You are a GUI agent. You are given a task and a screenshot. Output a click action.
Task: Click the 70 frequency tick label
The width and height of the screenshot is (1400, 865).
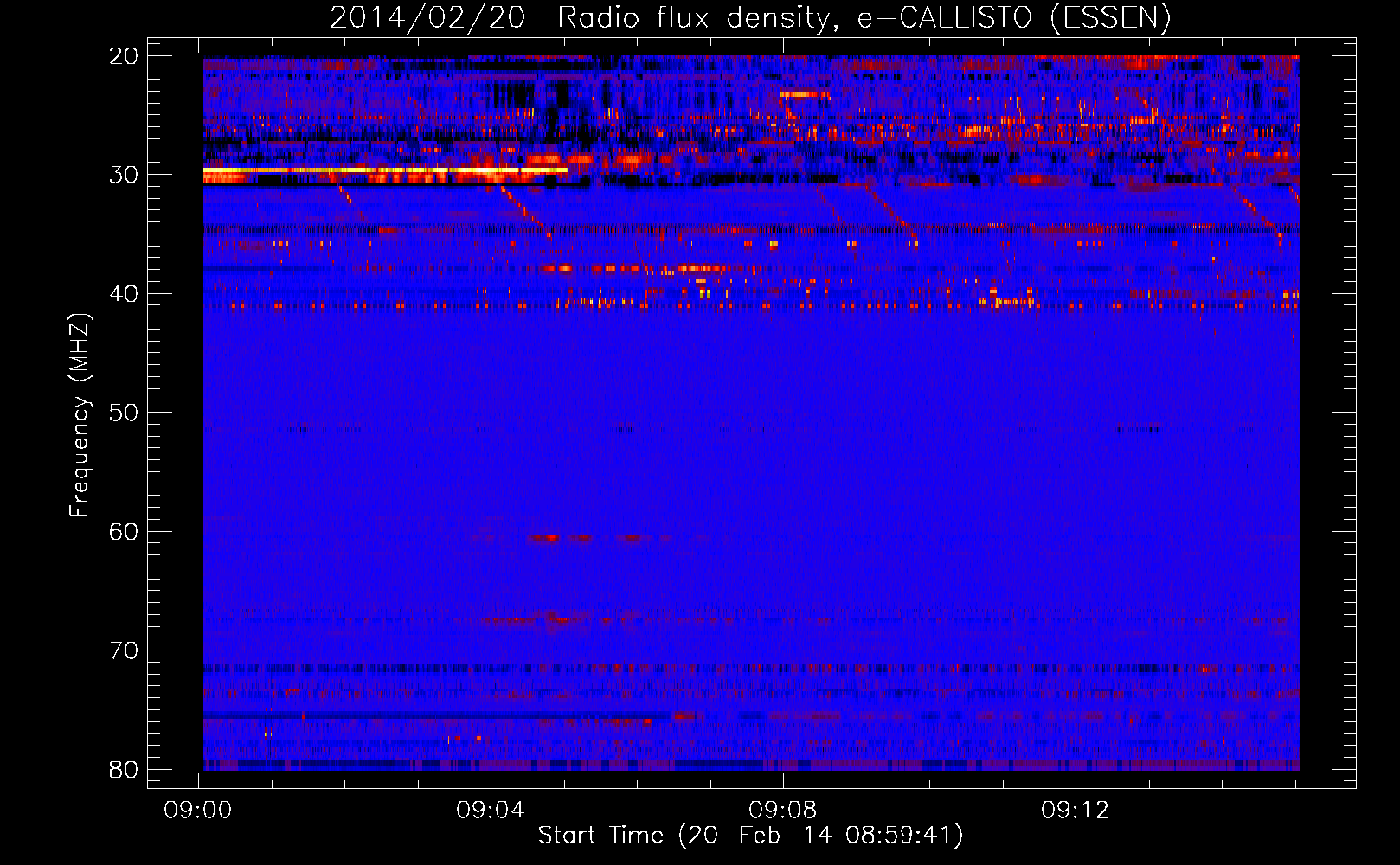point(123,650)
